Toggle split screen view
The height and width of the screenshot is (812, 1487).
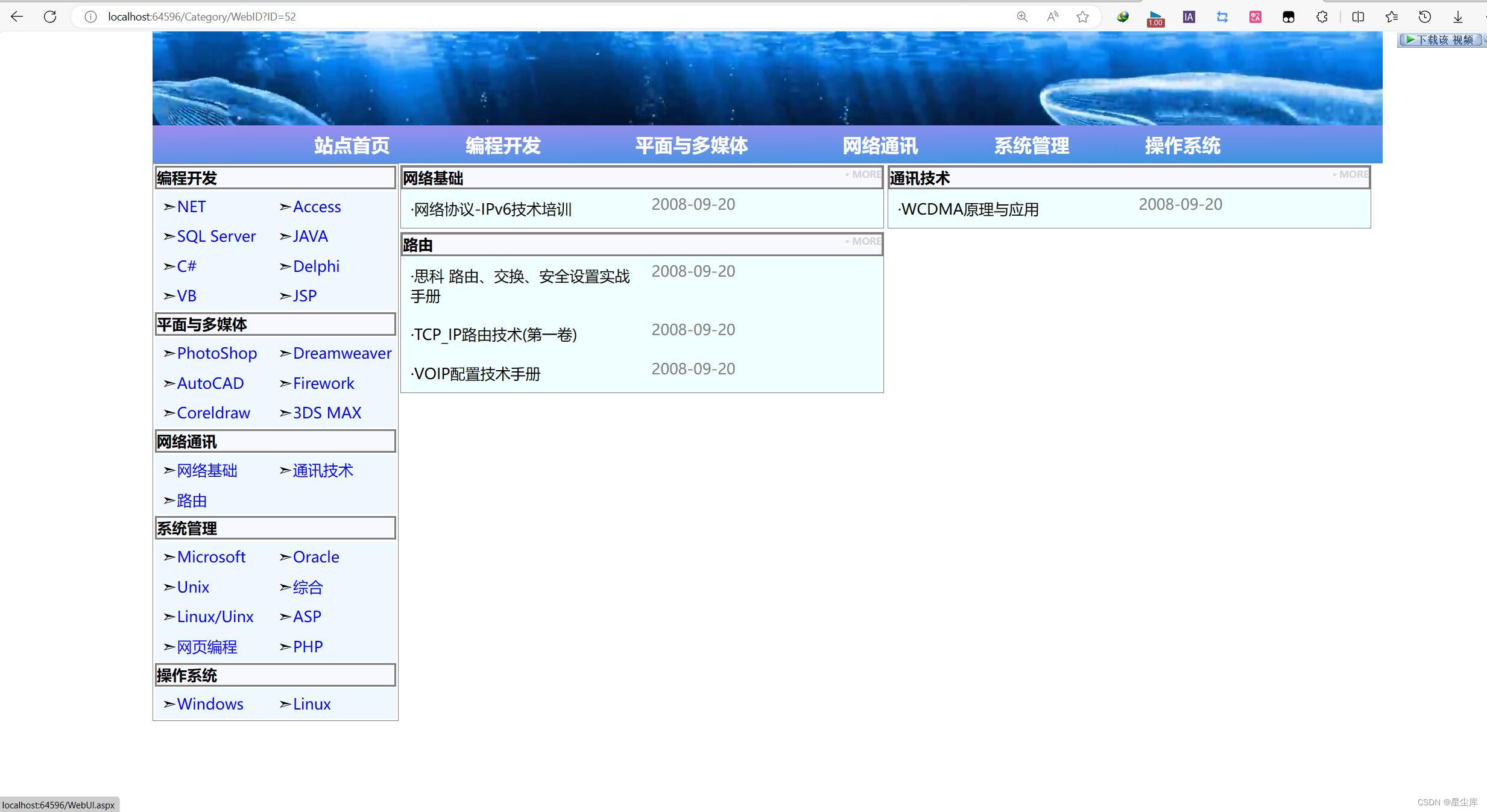1358,16
